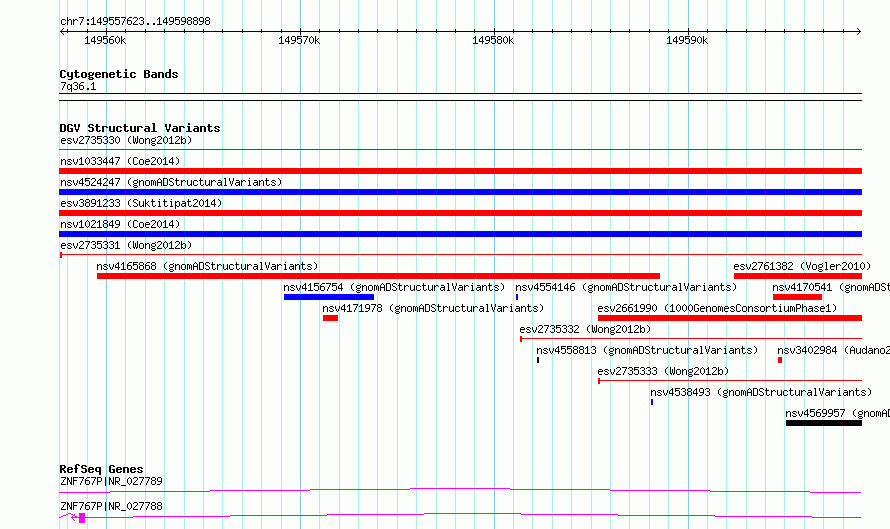Open the esv2661990 label text
890x529 pixels.
pyautogui.click(x=717, y=308)
